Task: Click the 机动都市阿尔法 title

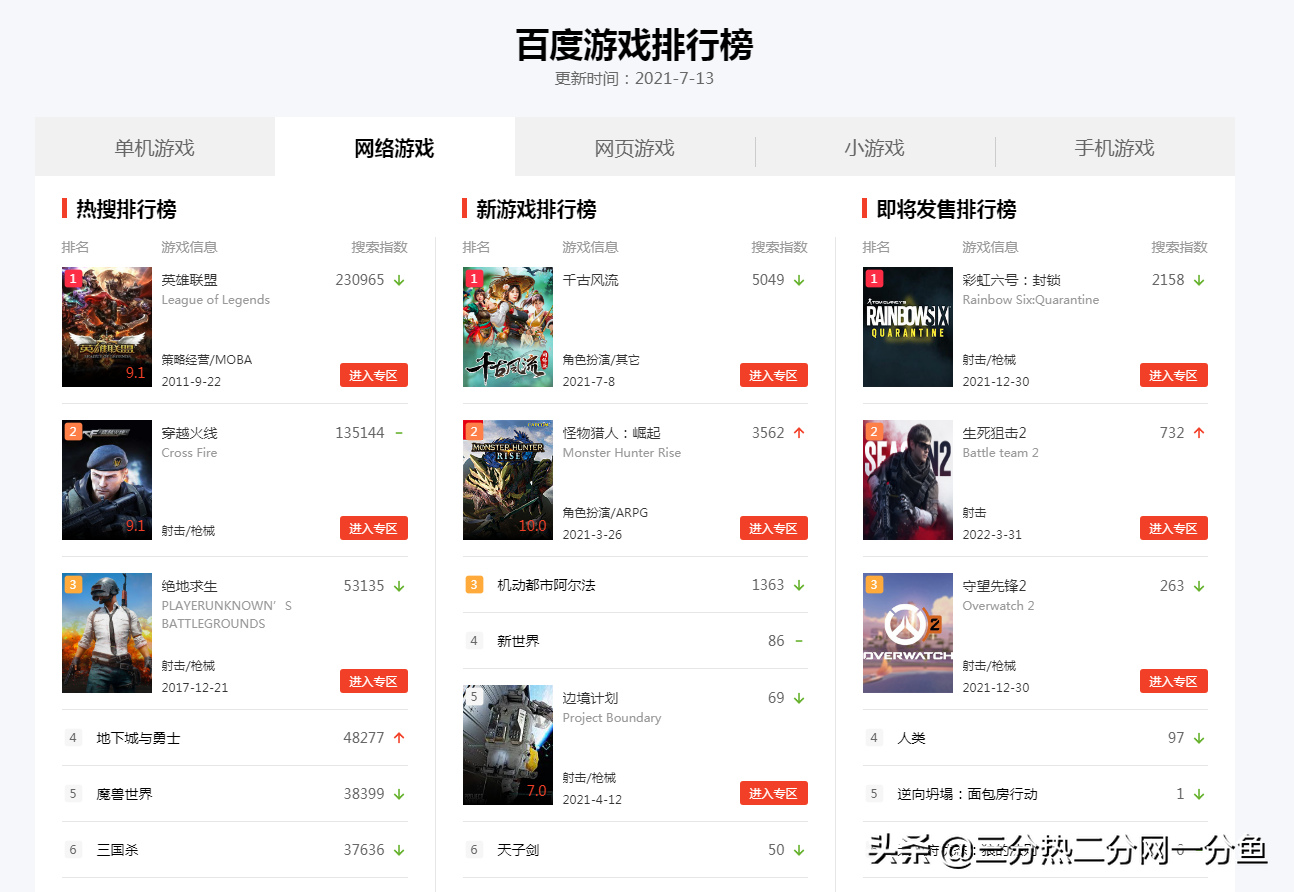Action: click(x=546, y=585)
